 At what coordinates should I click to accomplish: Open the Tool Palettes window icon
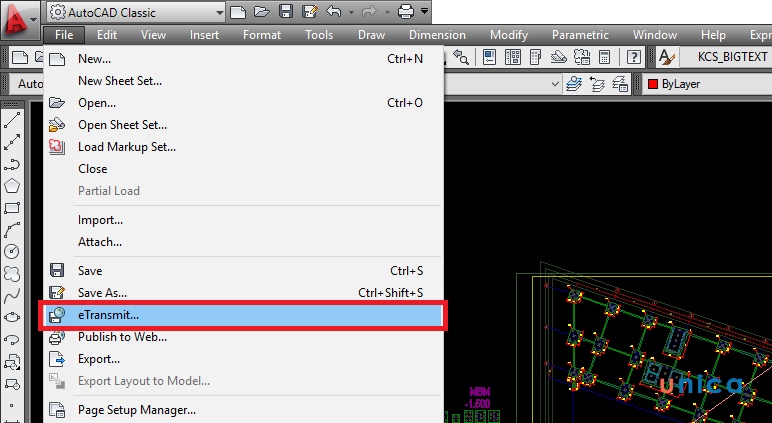pyautogui.click(x=535, y=57)
